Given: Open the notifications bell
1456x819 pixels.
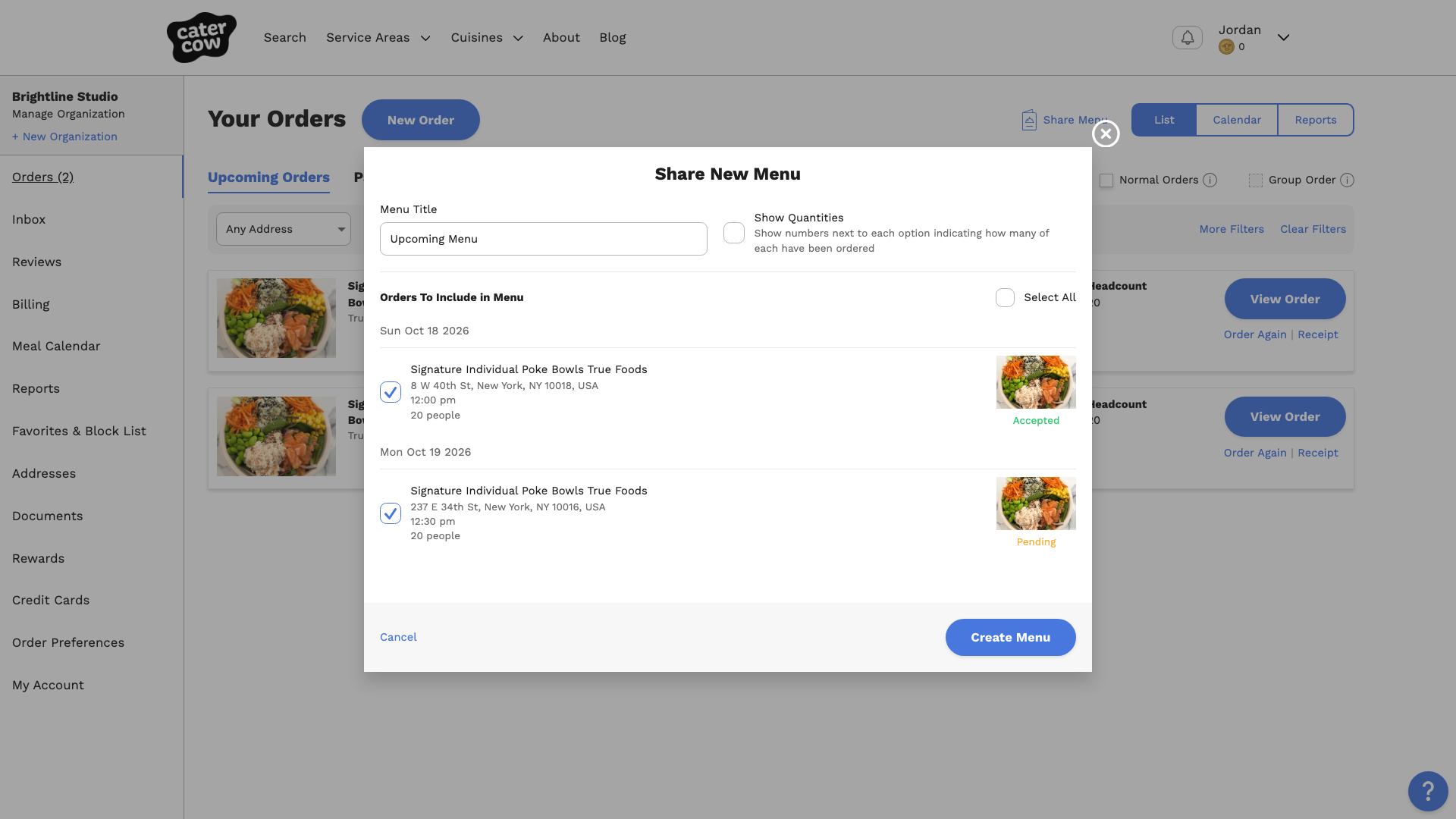Looking at the screenshot, I should click(1187, 37).
